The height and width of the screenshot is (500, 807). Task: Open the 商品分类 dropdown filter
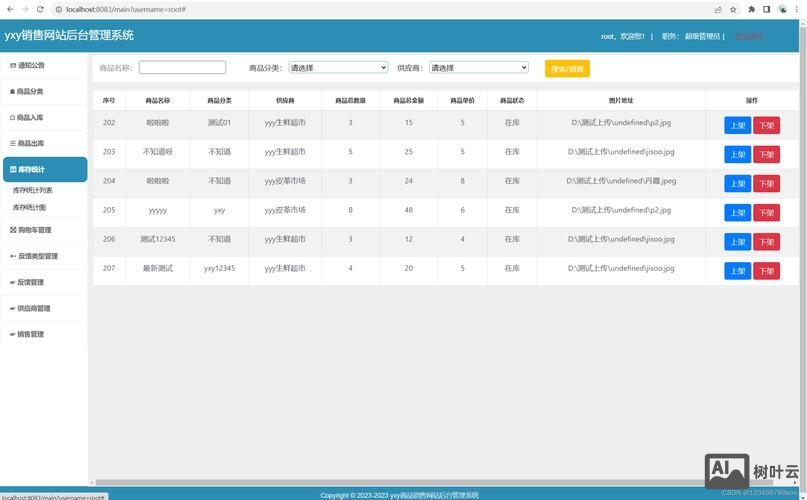click(337, 68)
